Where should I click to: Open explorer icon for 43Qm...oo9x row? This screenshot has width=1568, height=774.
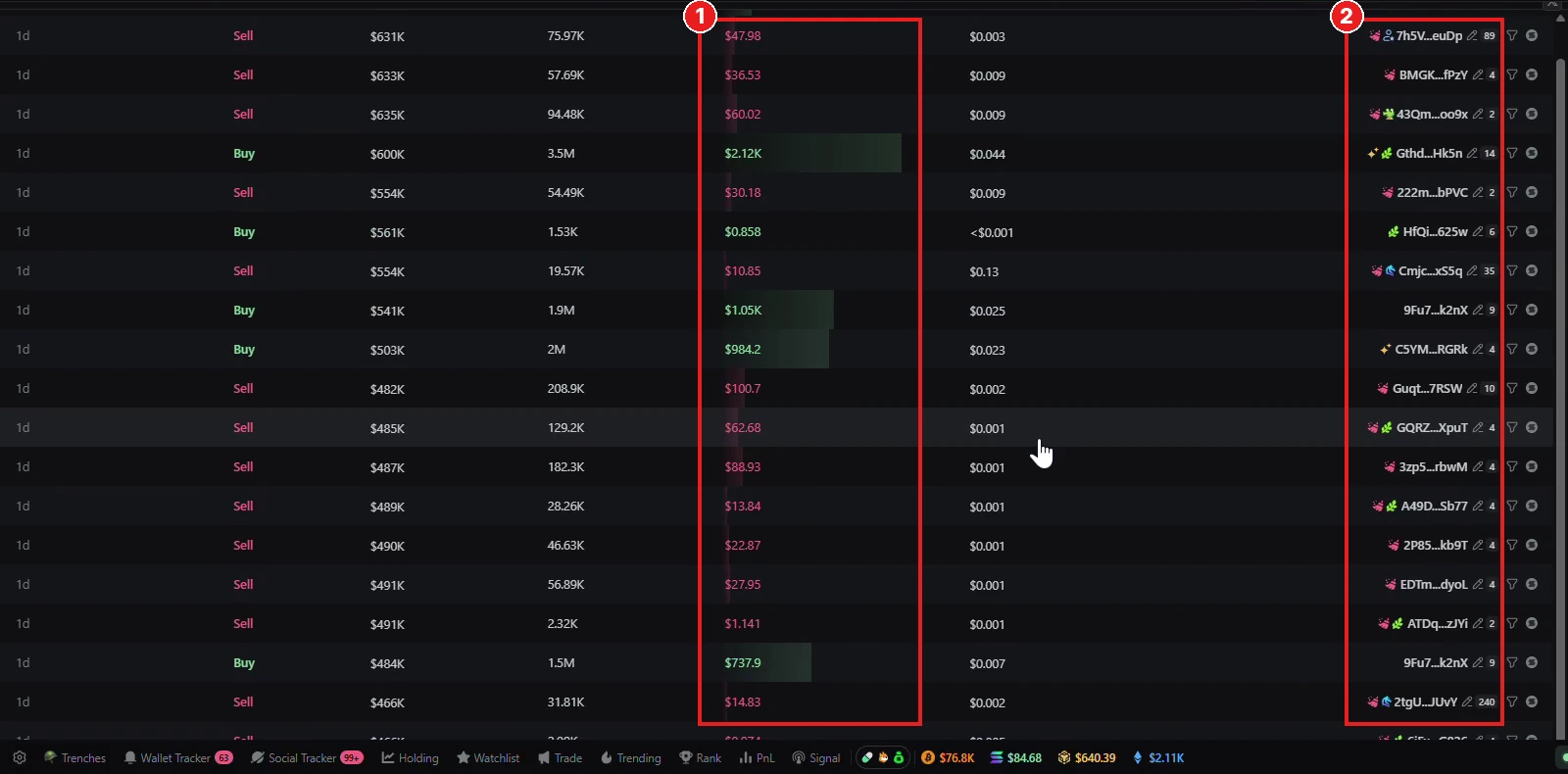[1532, 114]
